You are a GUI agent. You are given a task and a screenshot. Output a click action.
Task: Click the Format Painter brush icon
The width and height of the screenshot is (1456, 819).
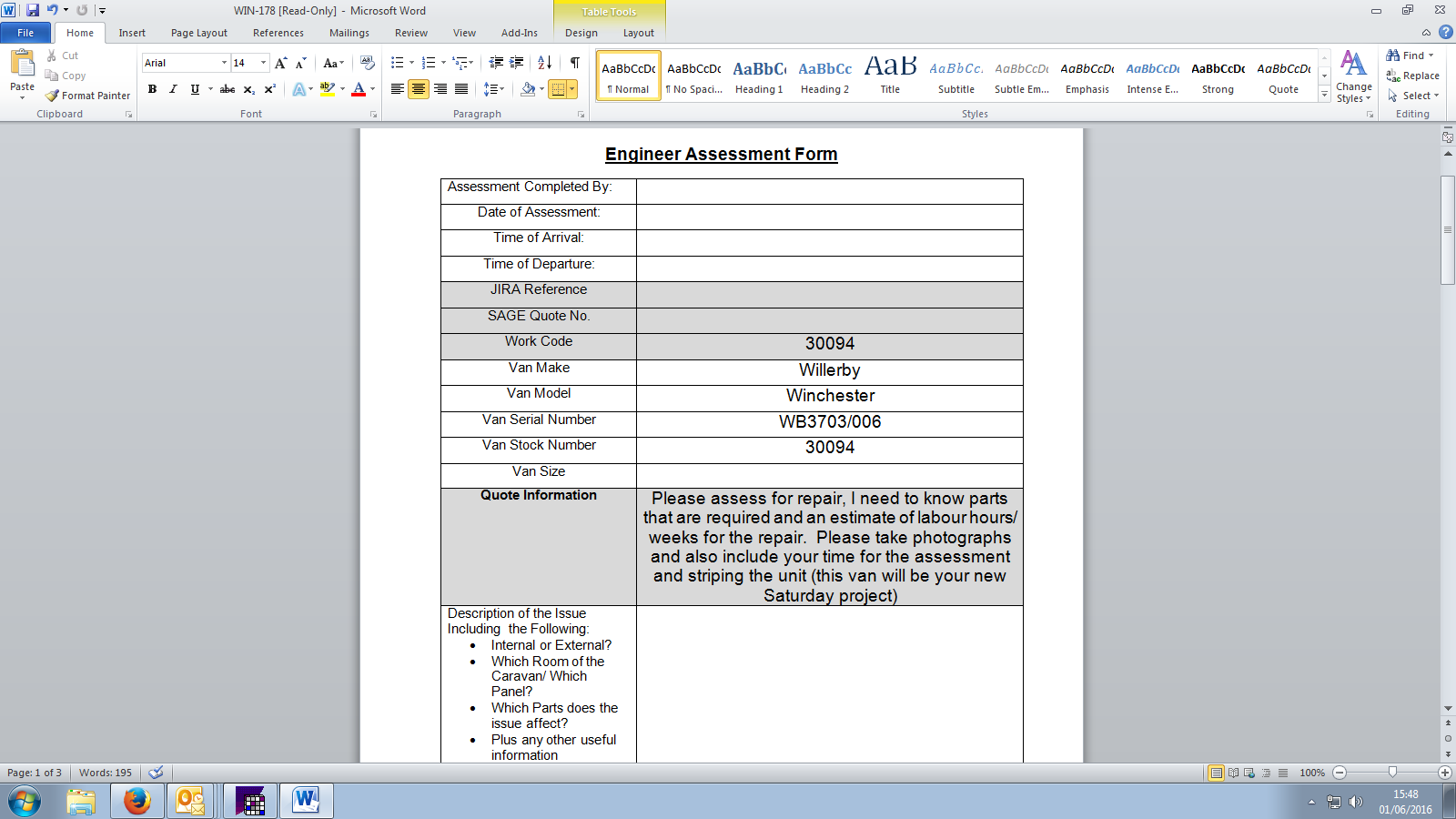coord(53,96)
